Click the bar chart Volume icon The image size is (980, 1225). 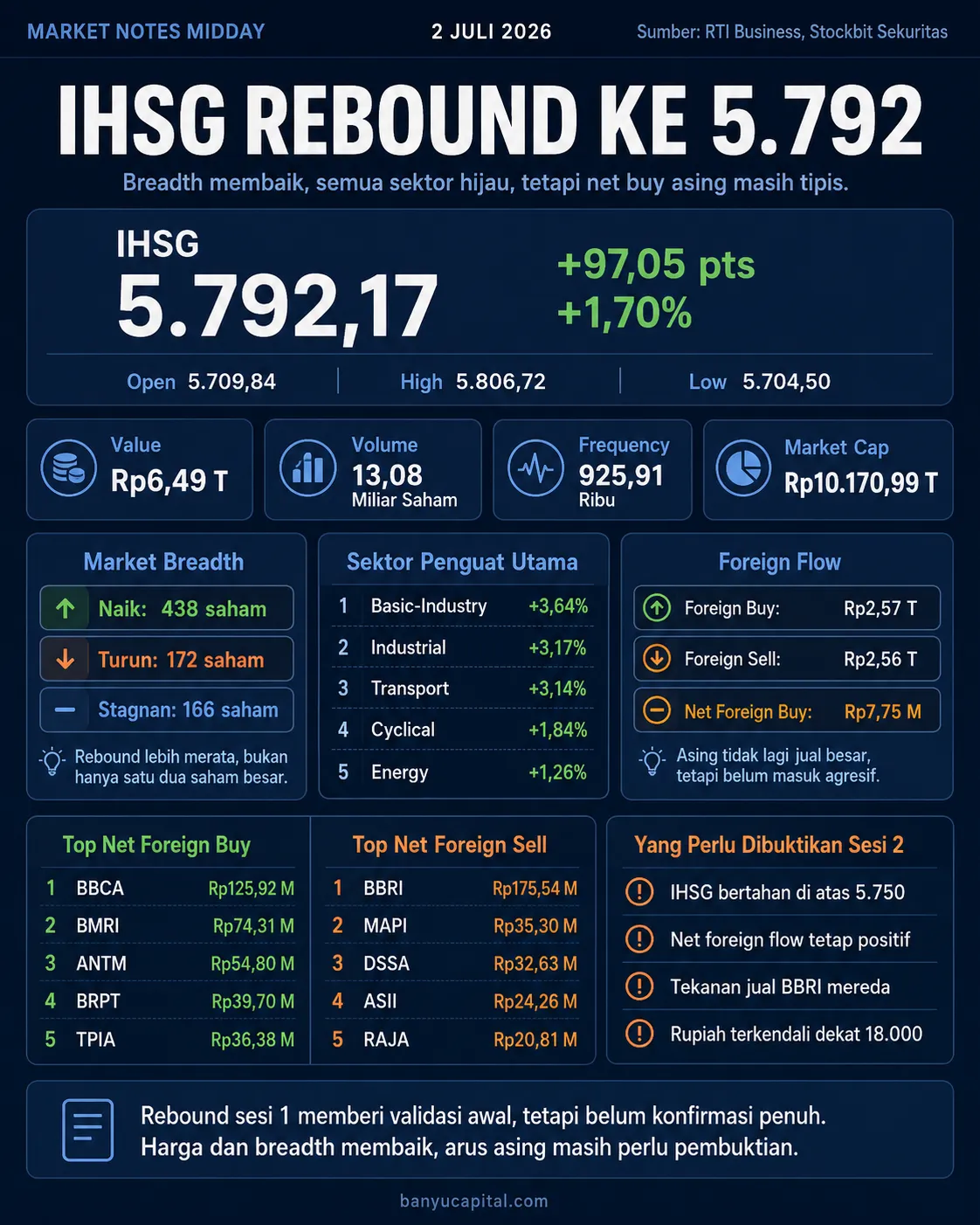[x=307, y=468]
